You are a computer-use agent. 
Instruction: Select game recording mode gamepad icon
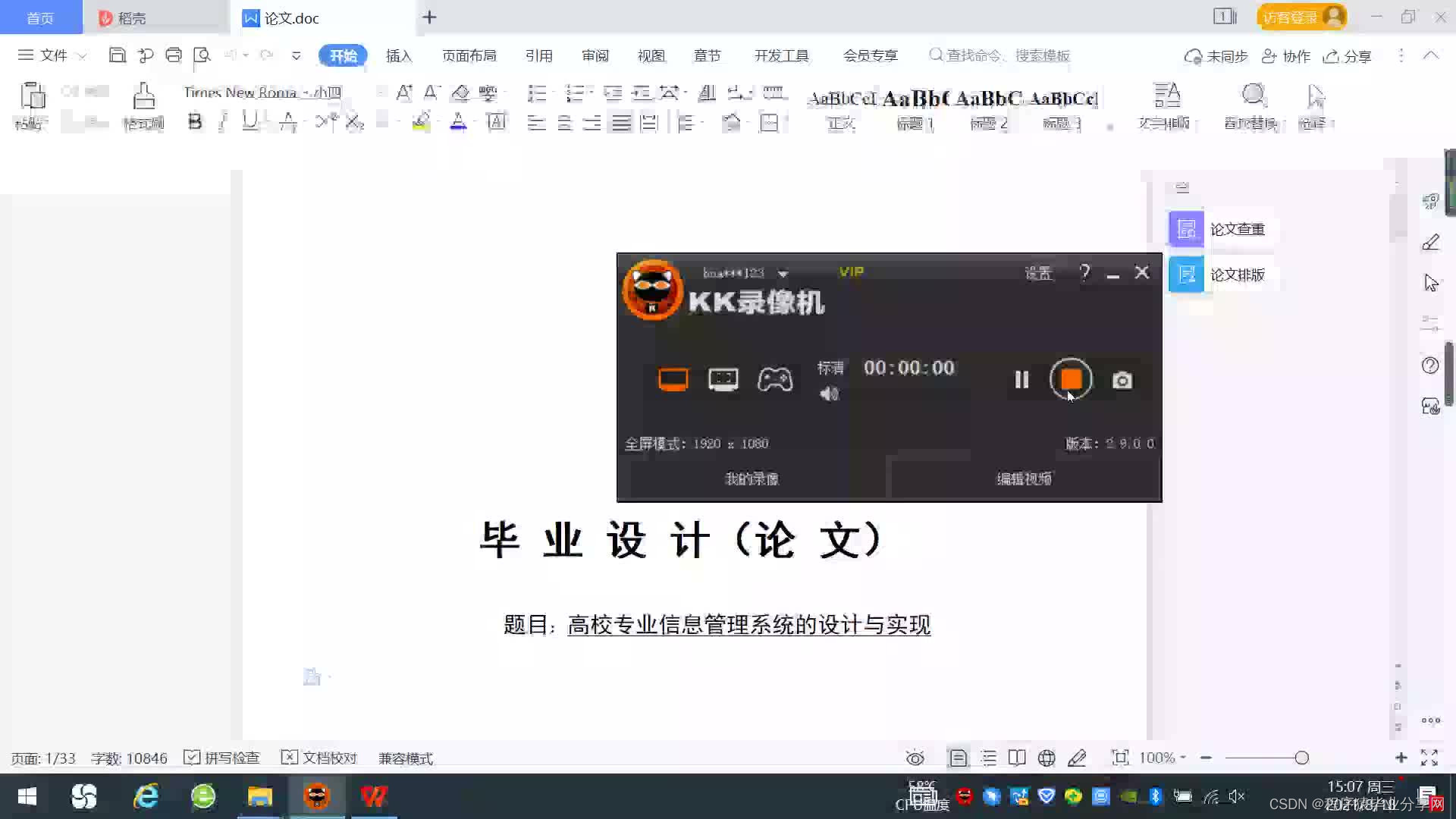[x=774, y=379]
